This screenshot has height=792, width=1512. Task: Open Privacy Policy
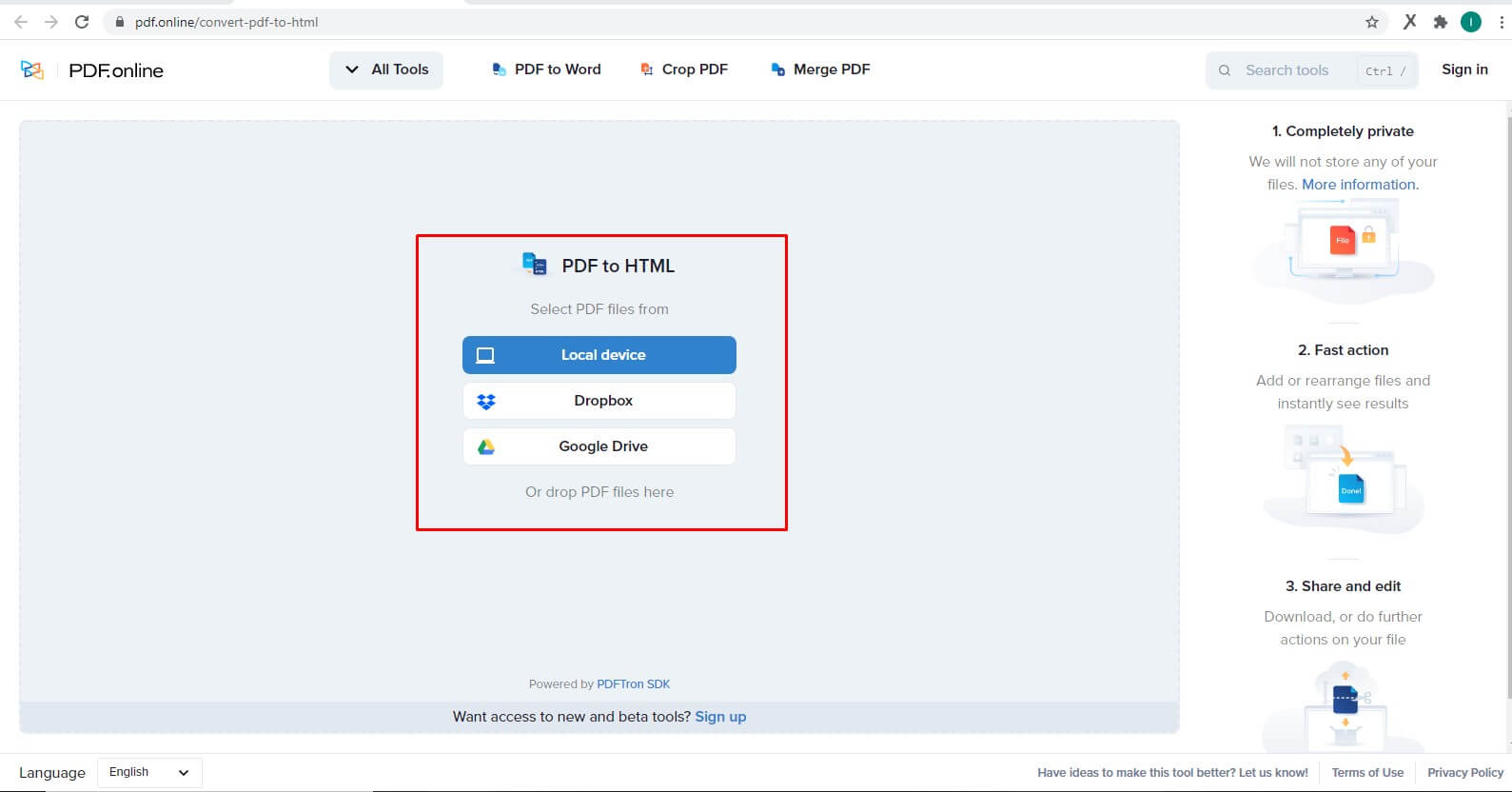[x=1465, y=773]
